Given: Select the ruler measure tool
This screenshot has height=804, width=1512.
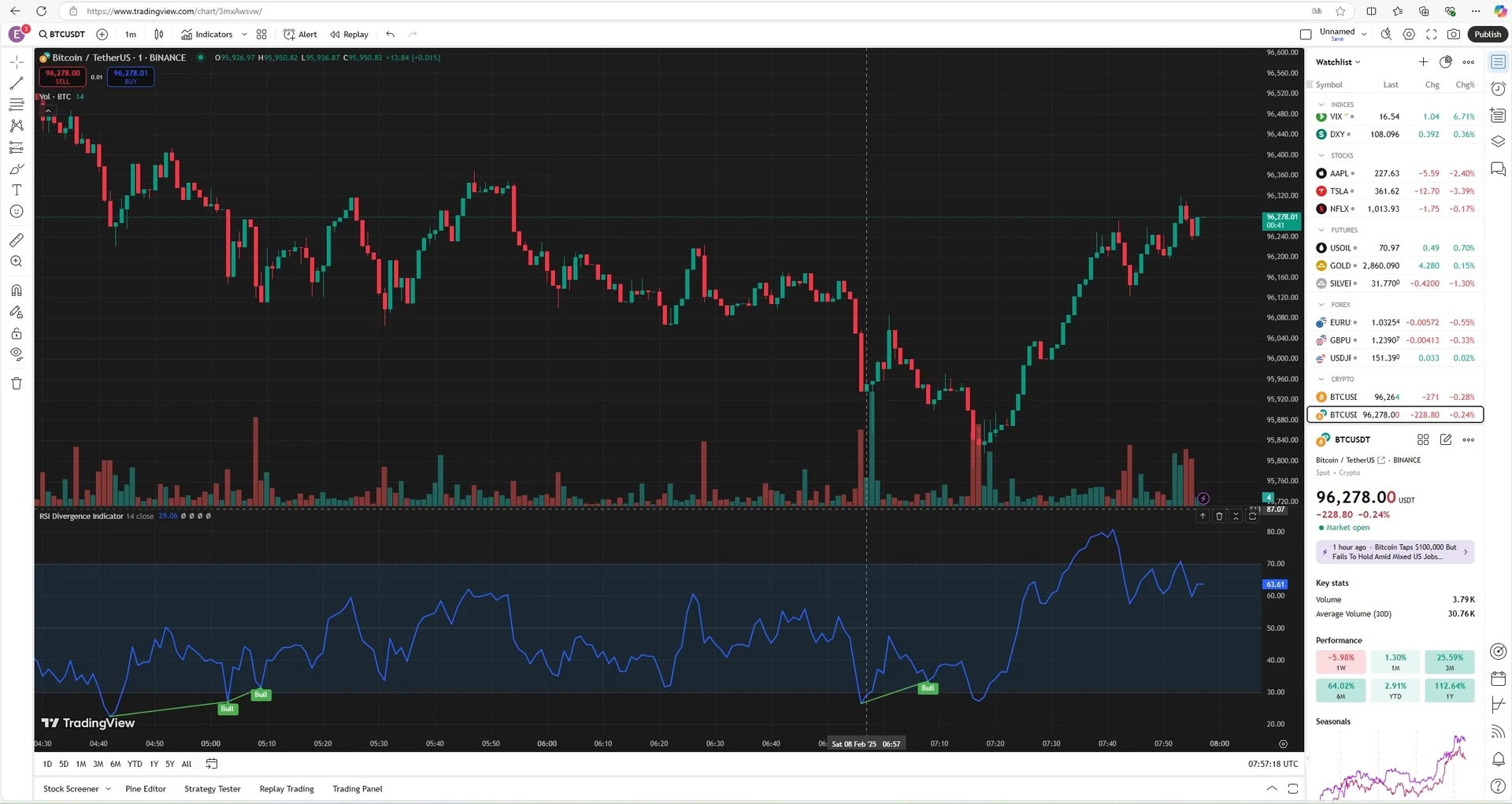Looking at the screenshot, I should (x=17, y=240).
